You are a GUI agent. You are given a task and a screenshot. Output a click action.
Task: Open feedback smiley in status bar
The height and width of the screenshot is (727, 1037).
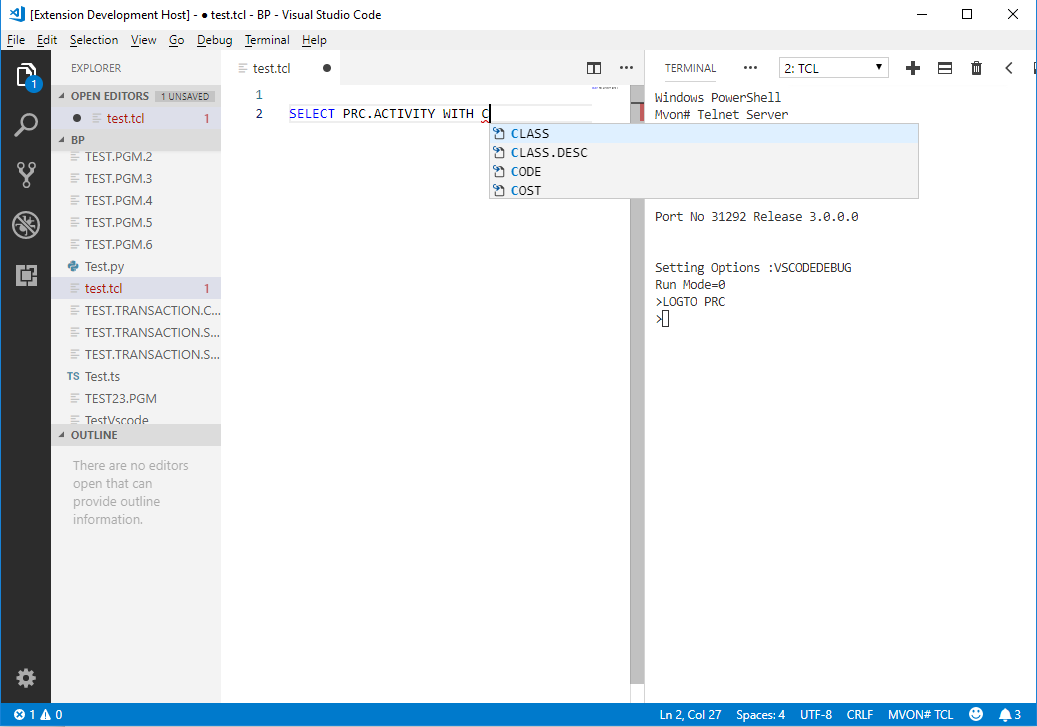coord(975,714)
